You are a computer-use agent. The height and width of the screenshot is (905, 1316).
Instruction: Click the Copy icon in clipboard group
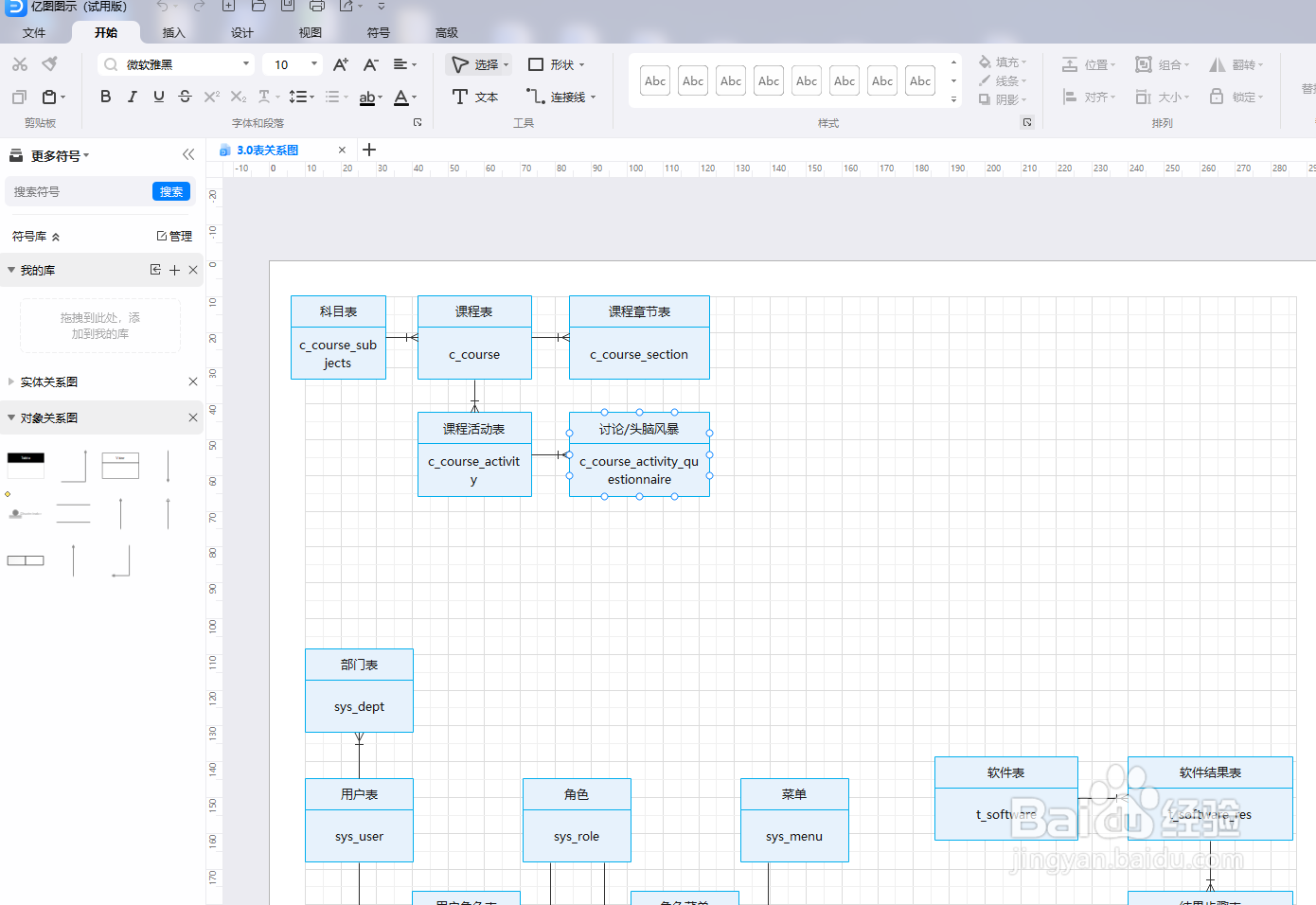[x=19, y=97]
